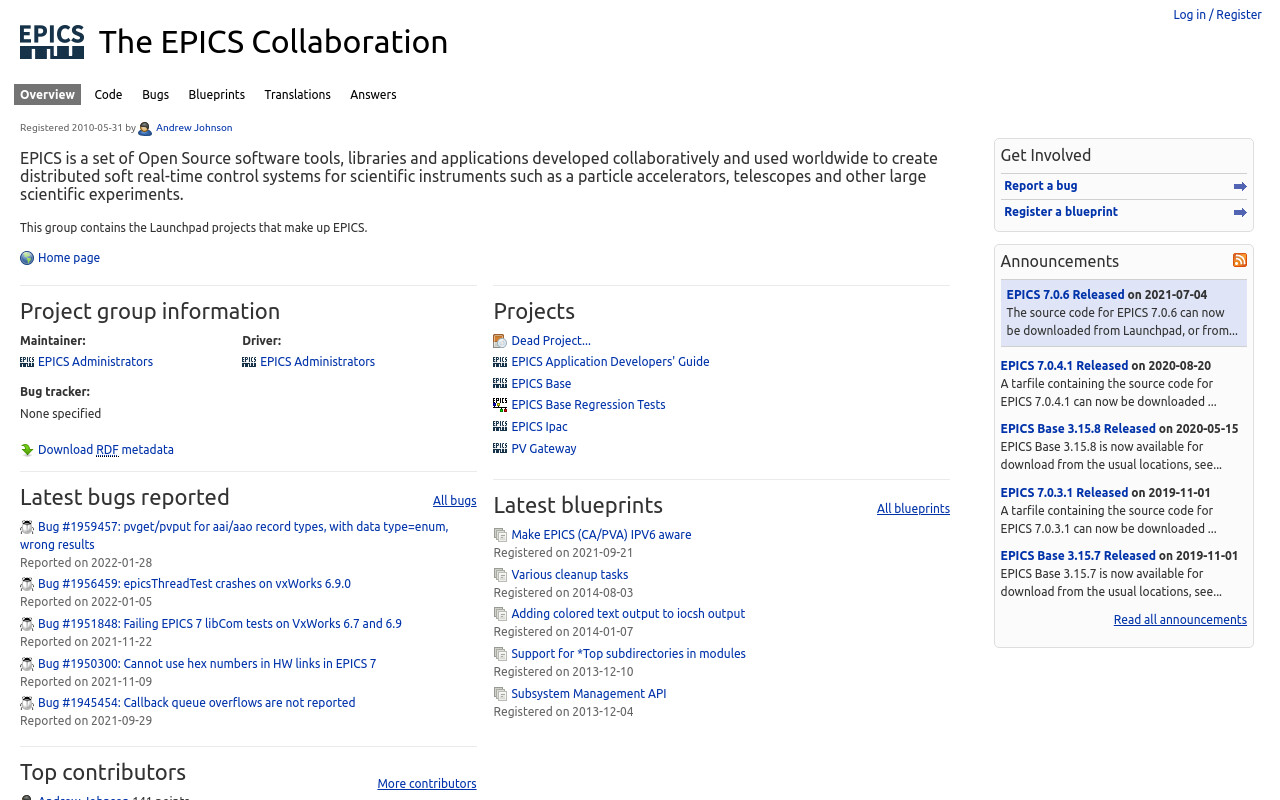The image size is (1280, 800).
Task: Open Bug #1950300 hex numbers link
Action: point(207,664)
